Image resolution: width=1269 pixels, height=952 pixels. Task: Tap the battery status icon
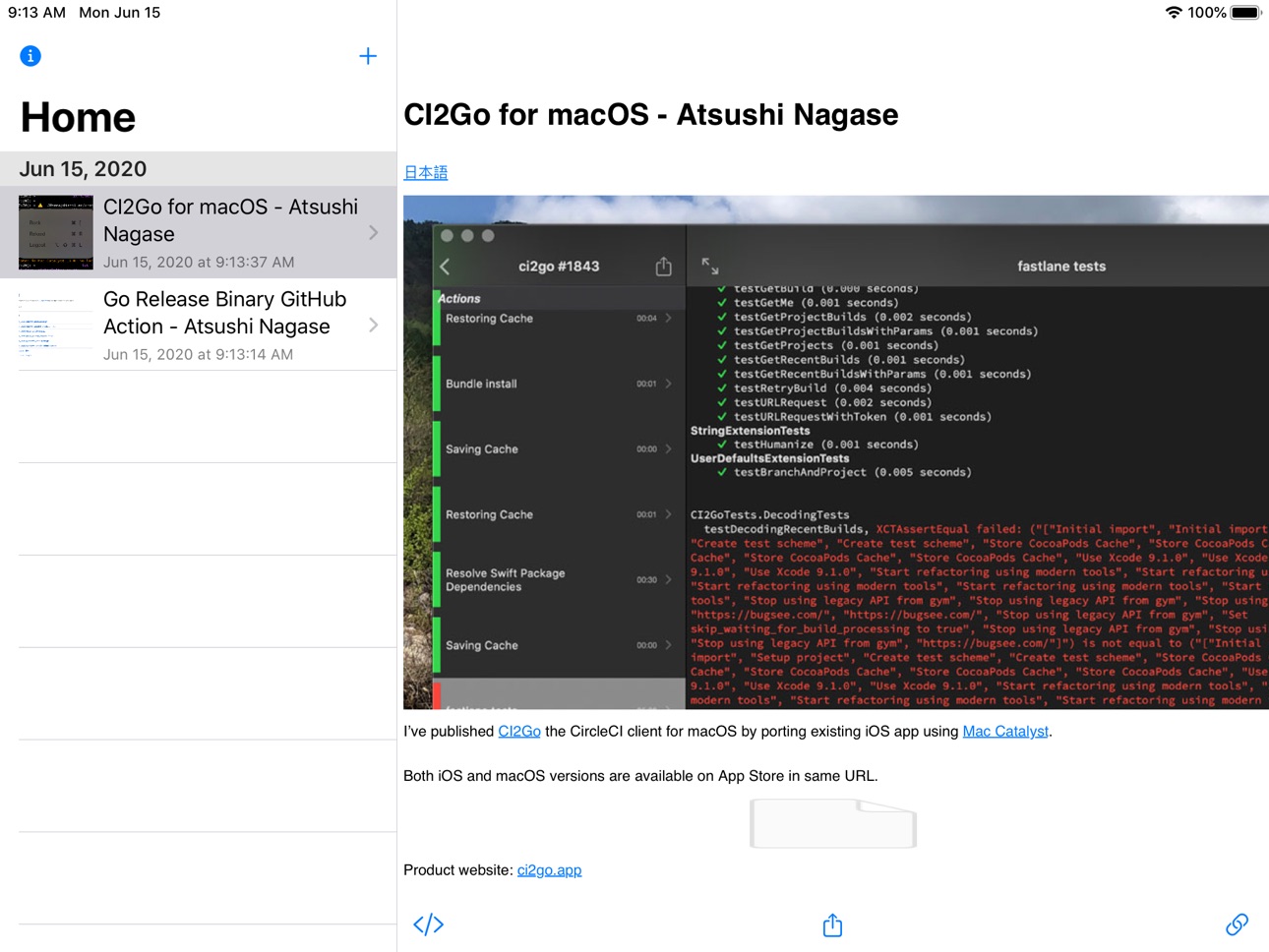coord(1245,13)
